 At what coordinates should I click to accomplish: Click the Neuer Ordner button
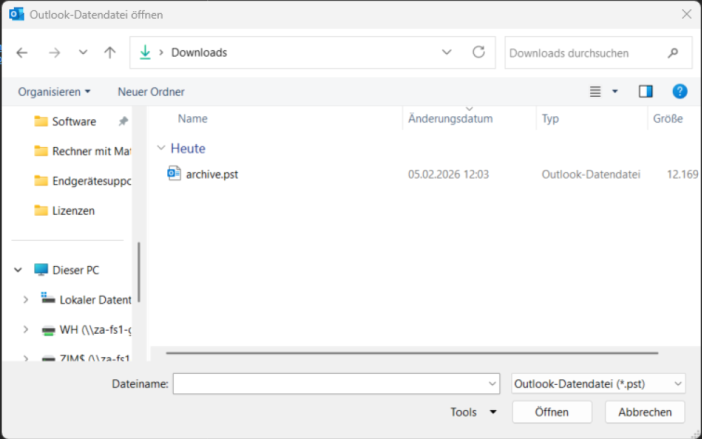click(151, 91)
